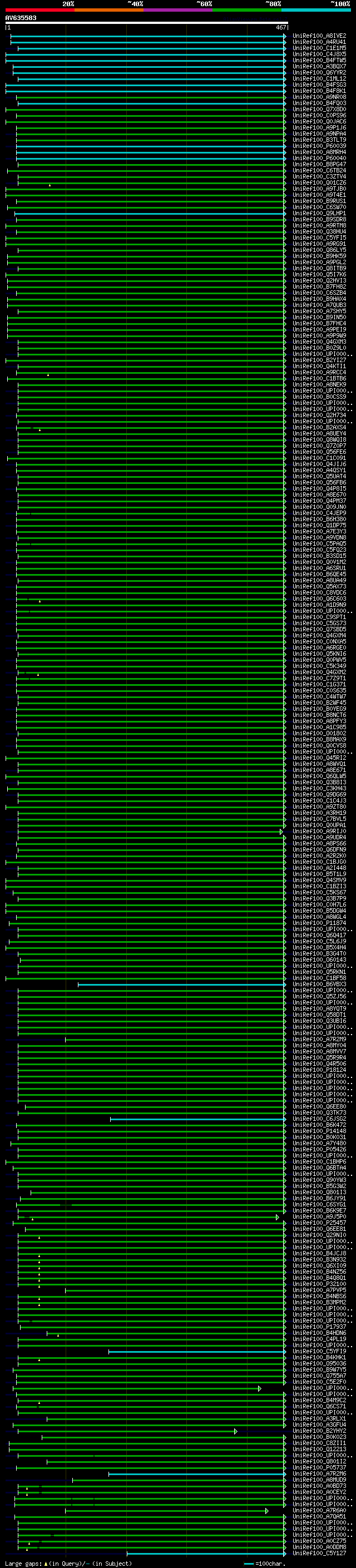Select the UniRef100_B4FSG3 label
Image resolution: width=356 pixels, height=1568 pixels.
319,85
